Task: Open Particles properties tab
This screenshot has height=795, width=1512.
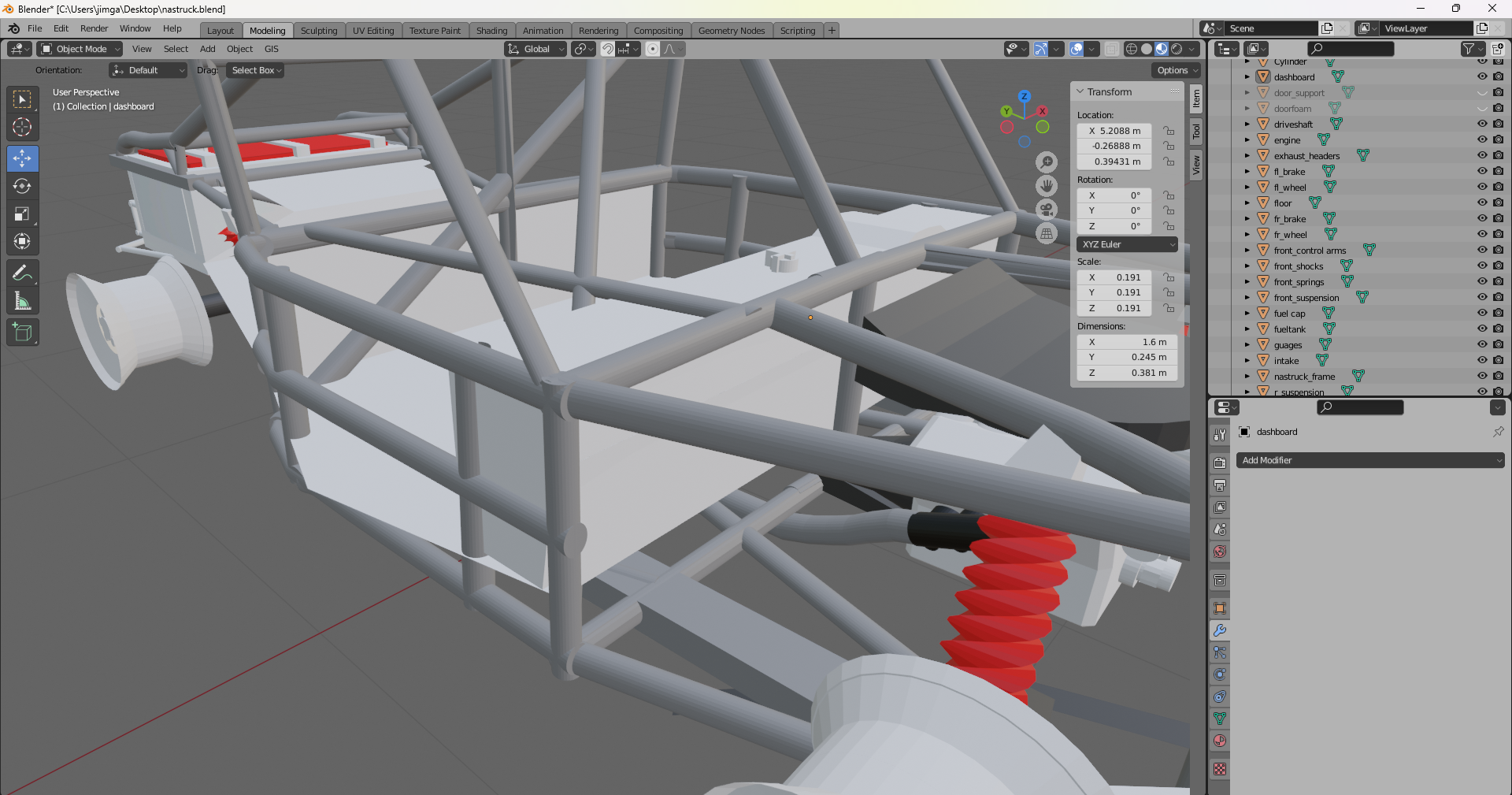Action: pyautogui.click(x=1220, y=652)
